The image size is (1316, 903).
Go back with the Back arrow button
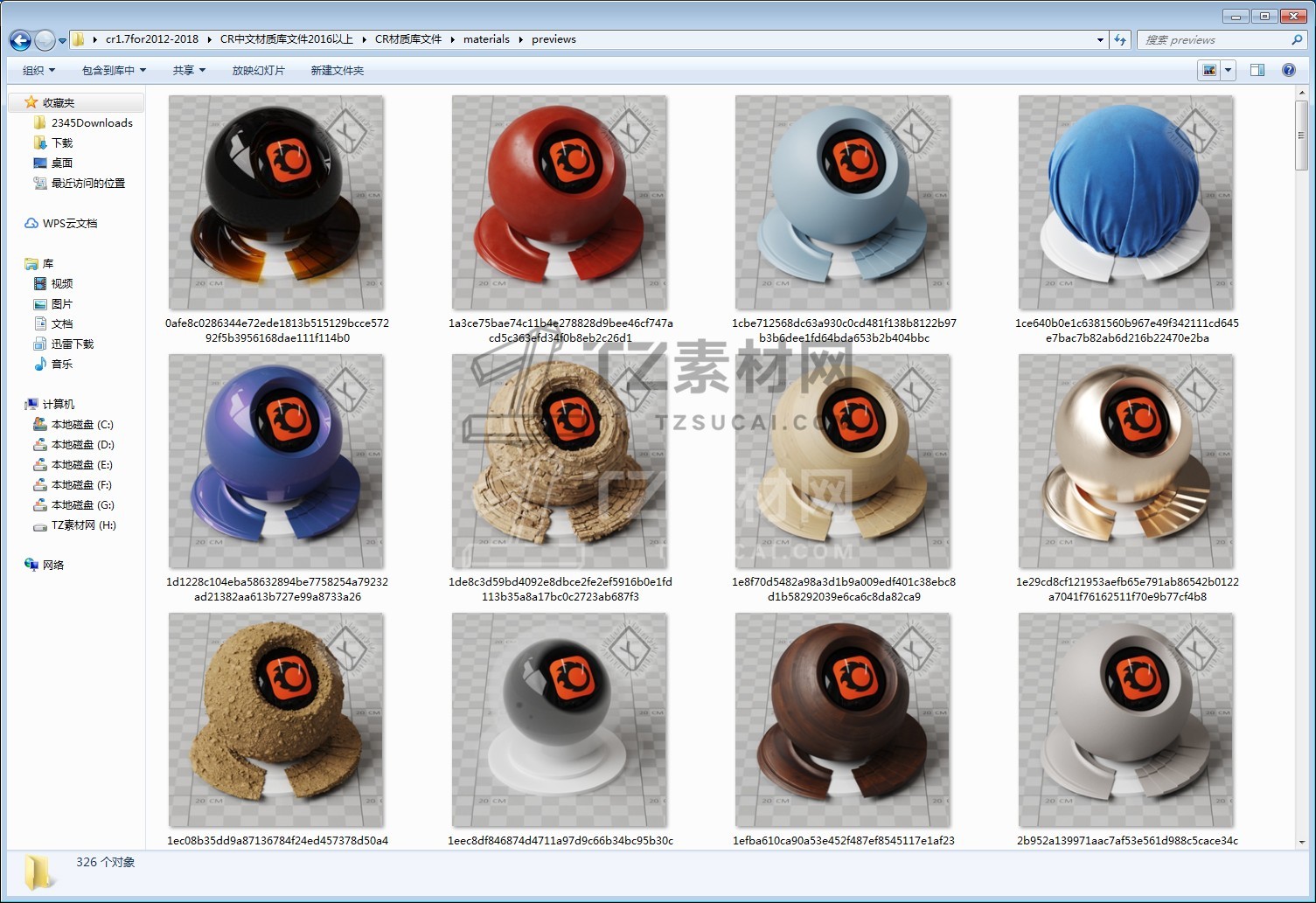click(x=20, y=40)
